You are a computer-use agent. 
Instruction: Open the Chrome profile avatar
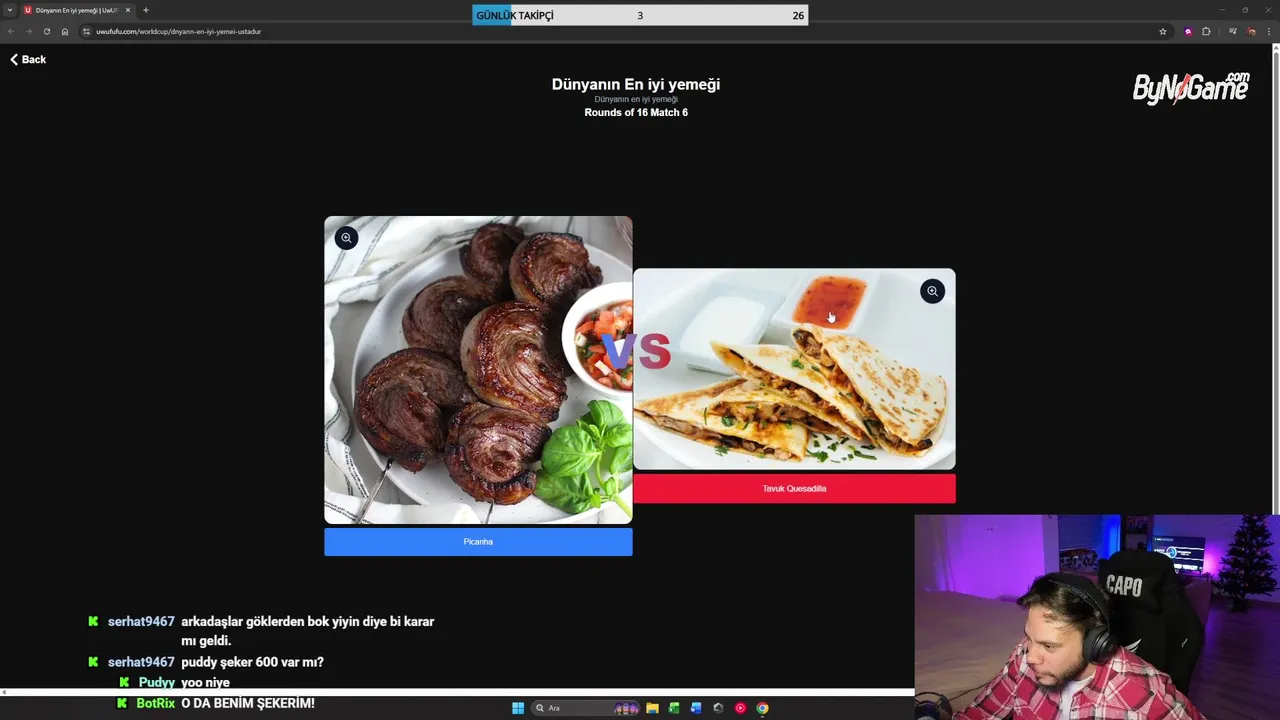[1252, 31]
